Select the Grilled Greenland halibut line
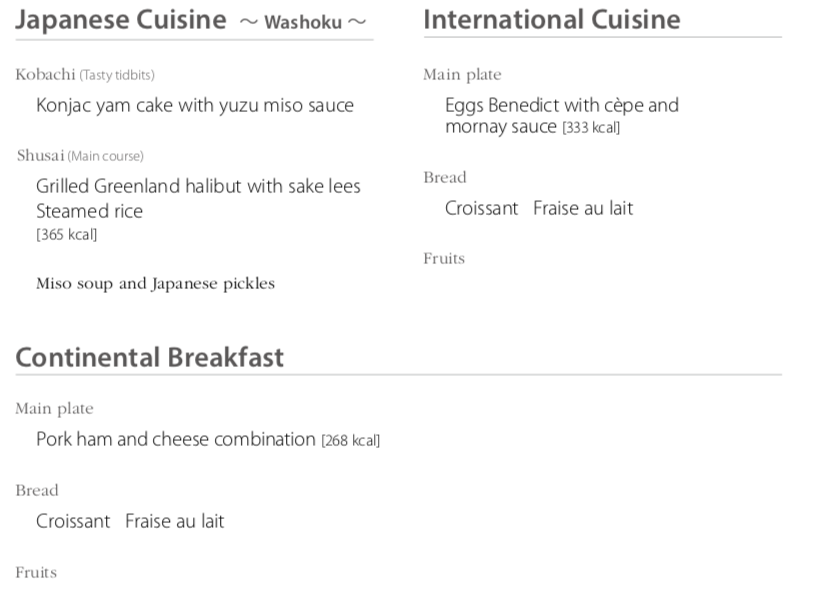 [x=198, y=186]
